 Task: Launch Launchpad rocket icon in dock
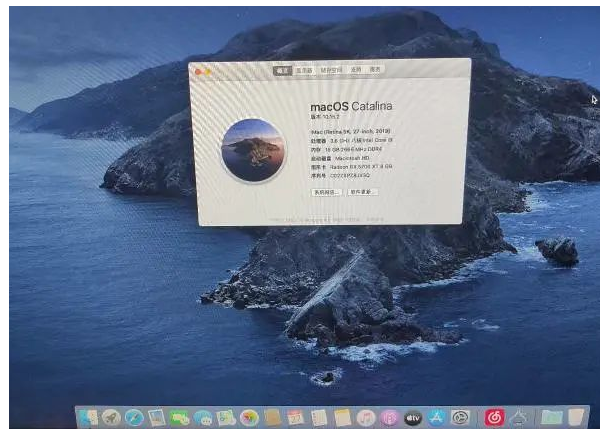(x=111, y=416)
